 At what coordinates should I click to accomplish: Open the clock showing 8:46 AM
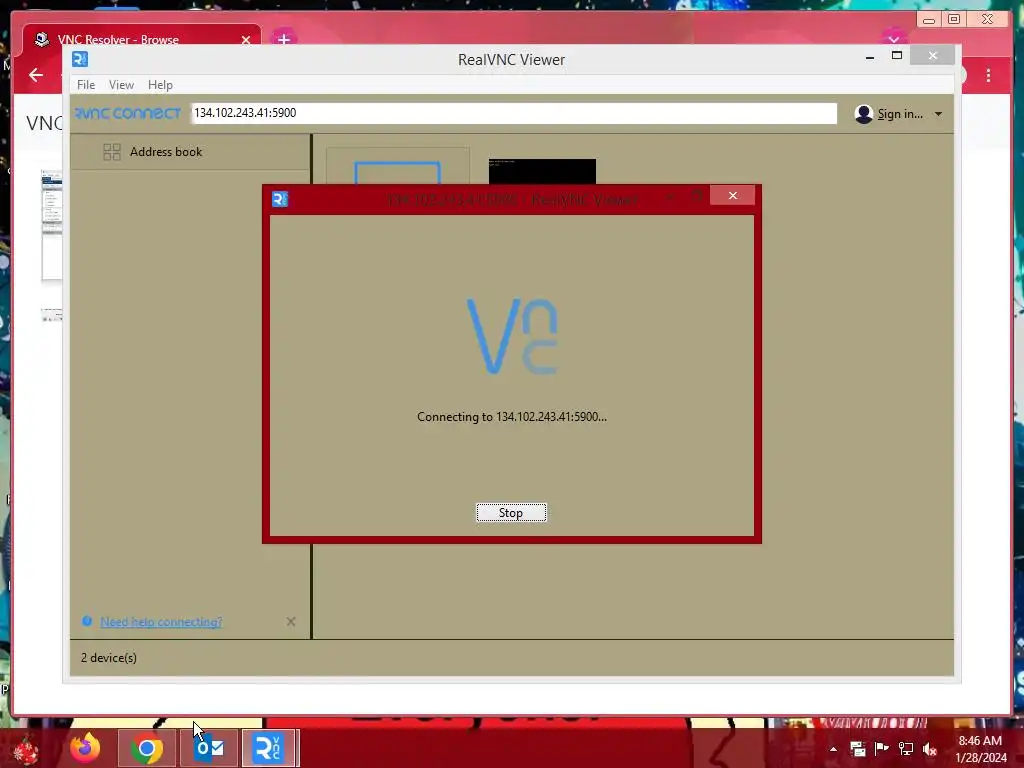tap(980, 749)
